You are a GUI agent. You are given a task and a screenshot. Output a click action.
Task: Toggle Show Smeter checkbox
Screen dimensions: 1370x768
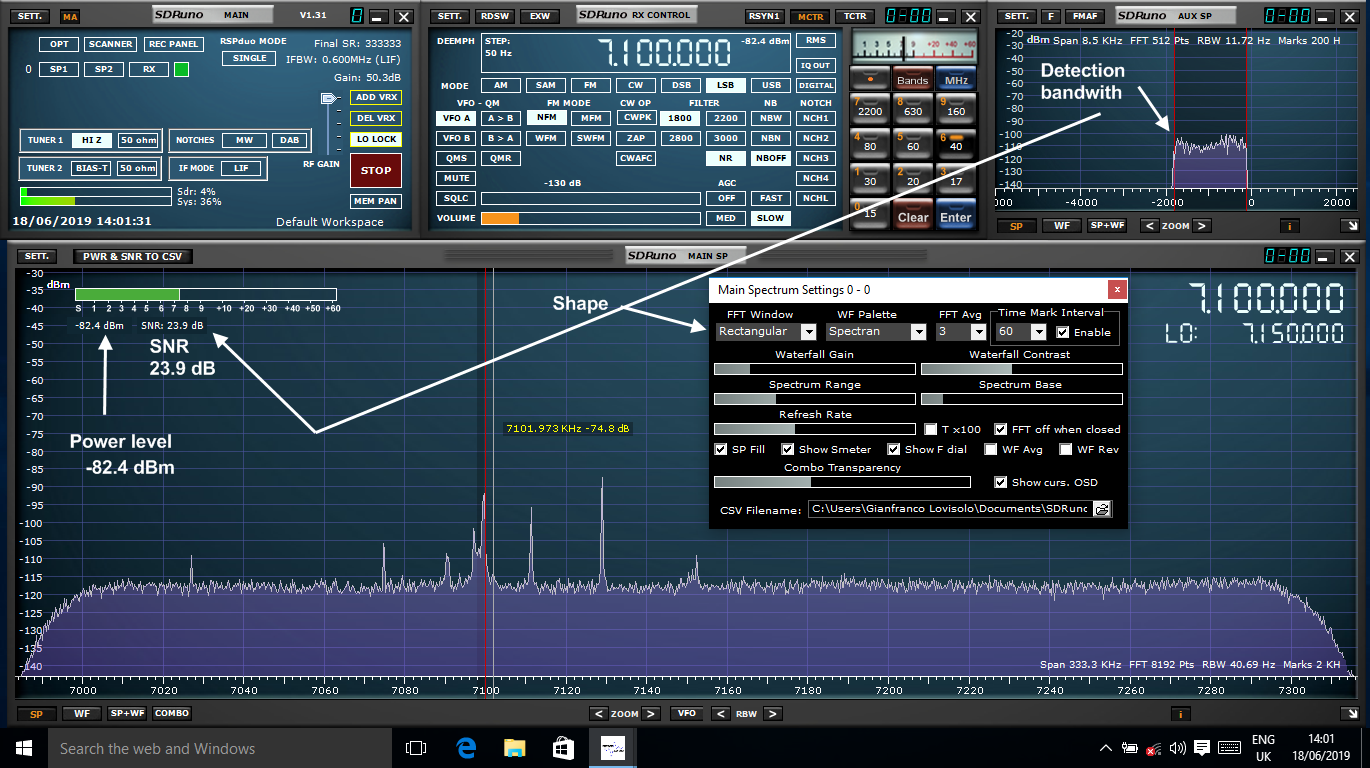788,449
